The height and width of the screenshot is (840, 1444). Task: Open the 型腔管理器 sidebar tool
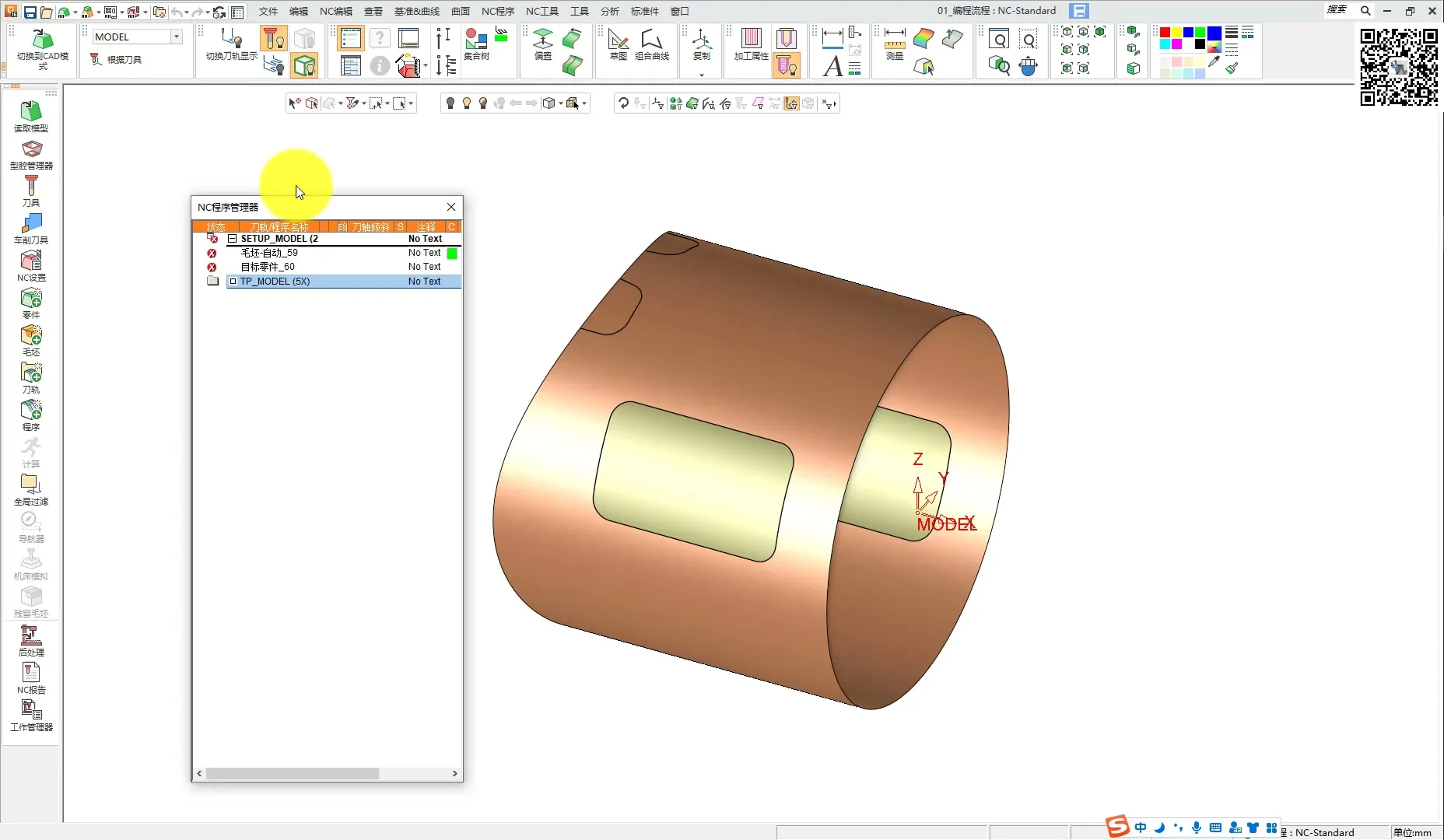pyautogui.click(x=31, y=153)
